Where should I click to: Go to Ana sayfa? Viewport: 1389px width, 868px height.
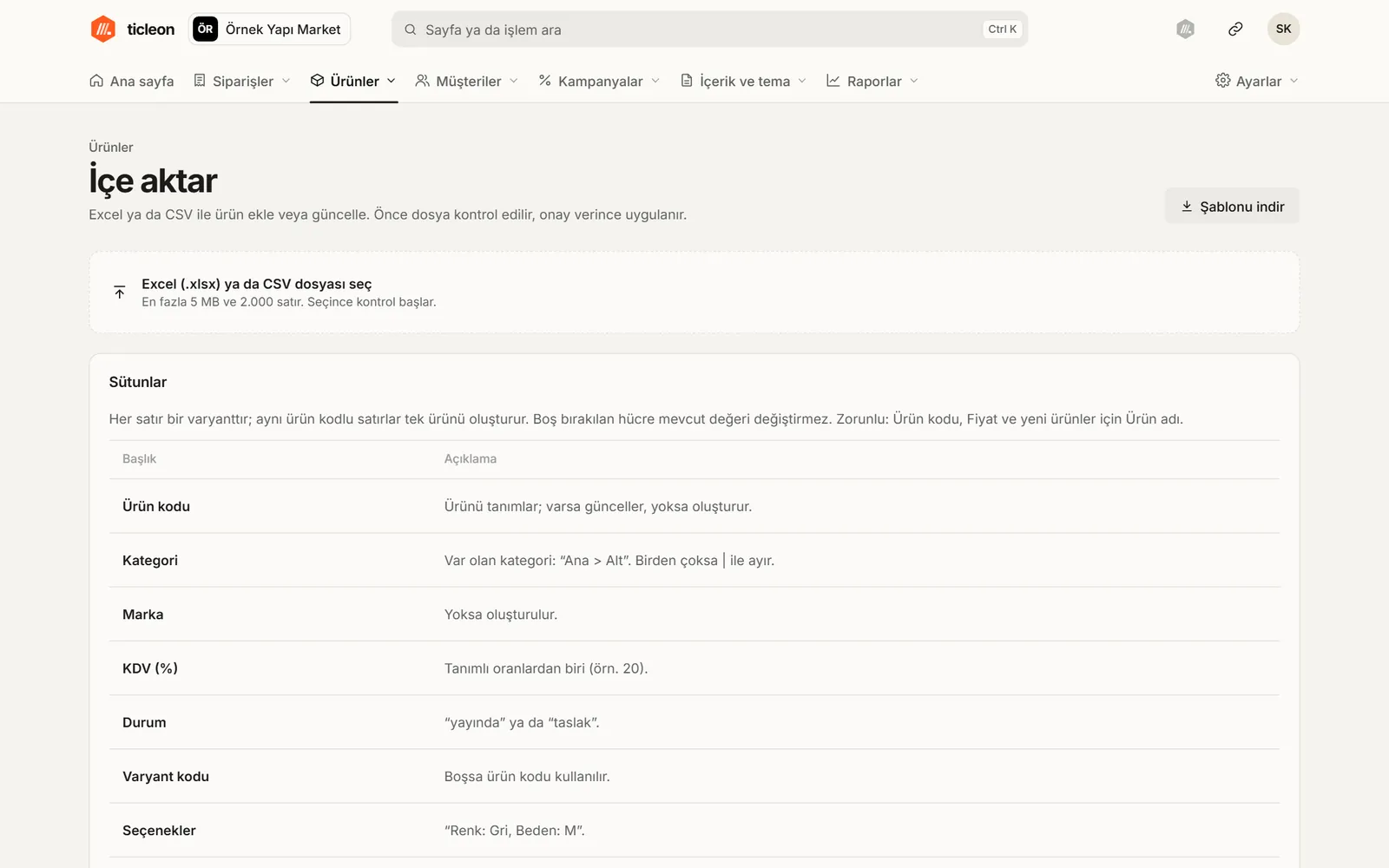[x=131, y=81]
